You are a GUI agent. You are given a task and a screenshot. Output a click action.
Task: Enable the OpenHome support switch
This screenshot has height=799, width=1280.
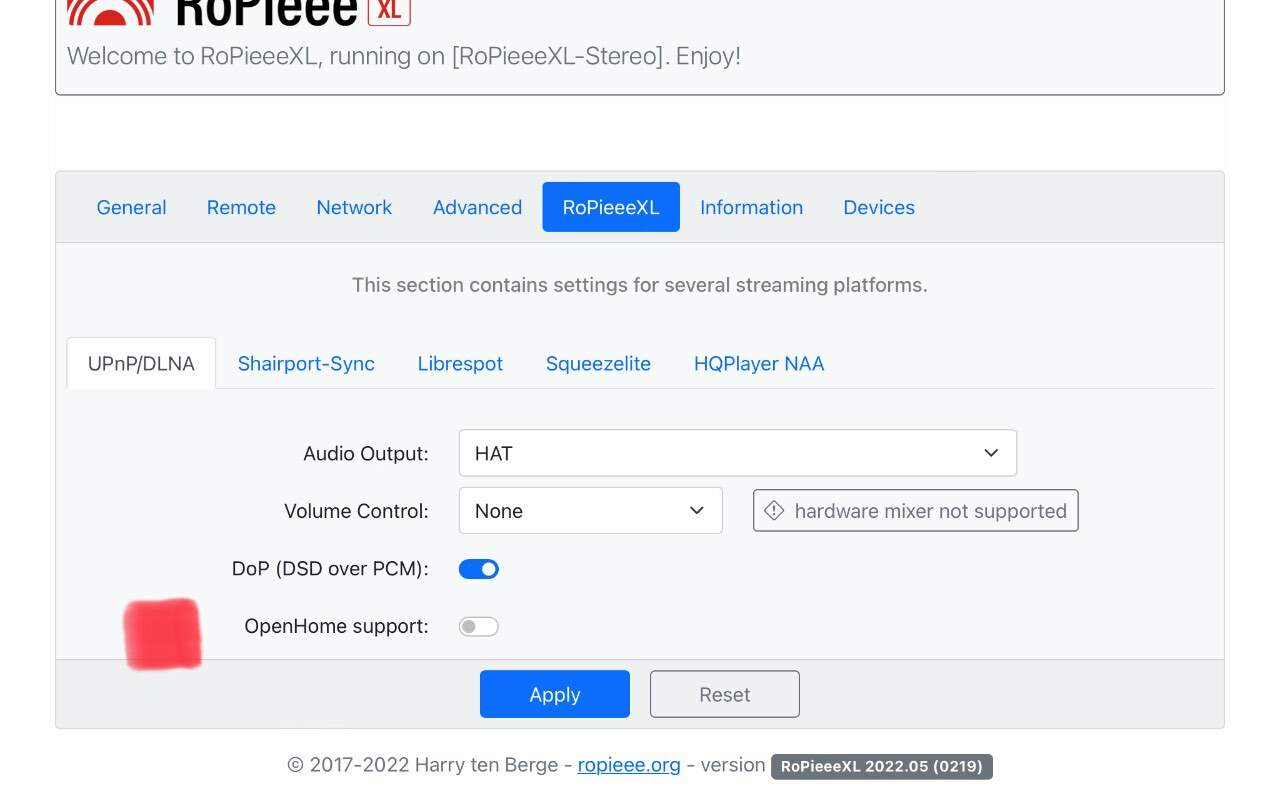[x=479, y=627]
